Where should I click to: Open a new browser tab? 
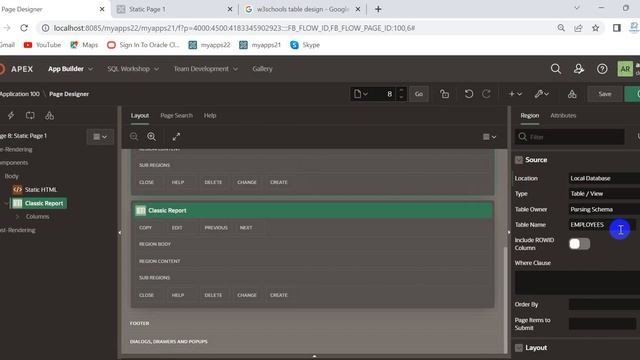[x=378, y=9]
